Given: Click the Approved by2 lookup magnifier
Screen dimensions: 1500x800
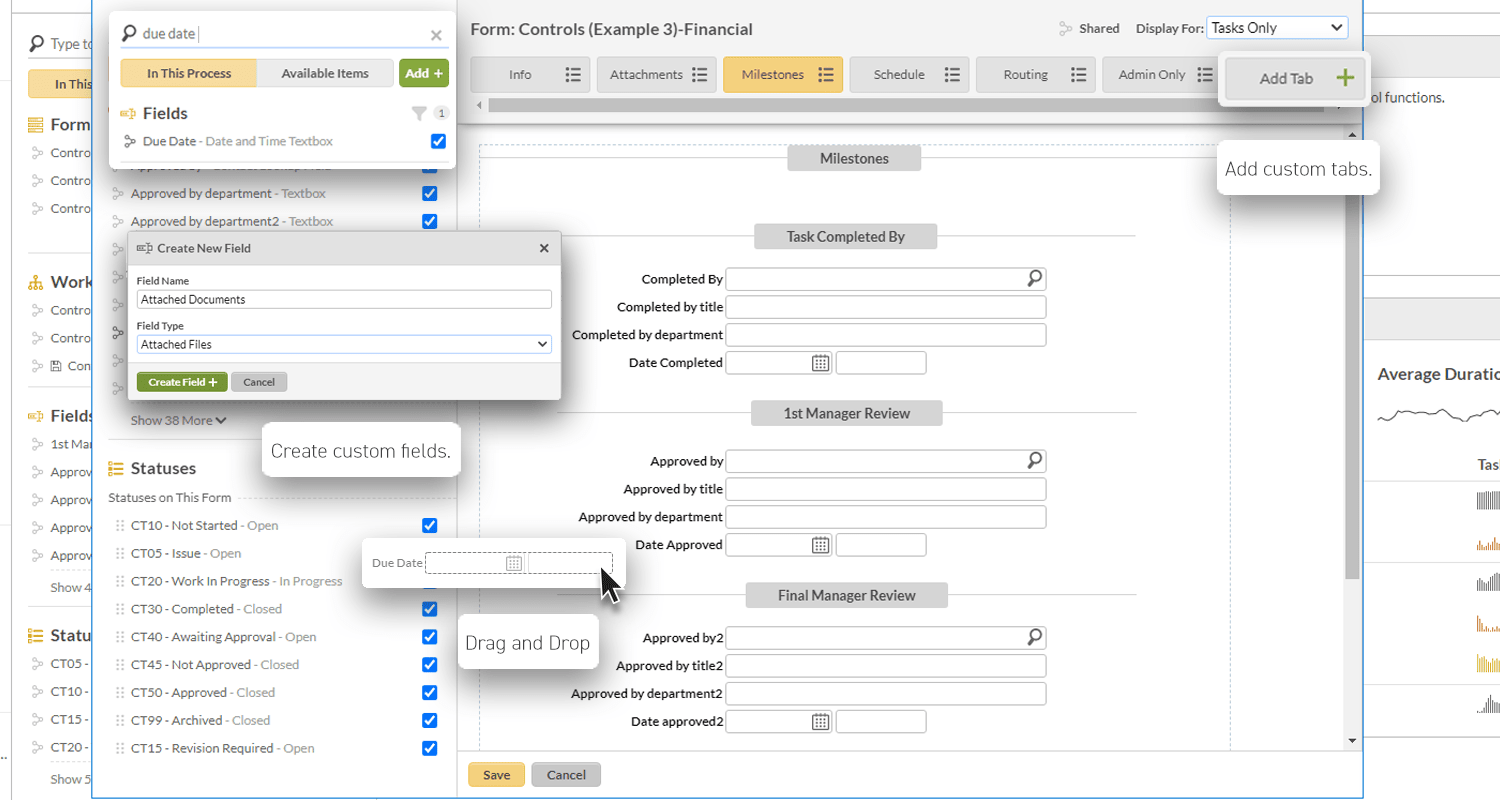Looking at the screenshot, I should pos(1035,637).
